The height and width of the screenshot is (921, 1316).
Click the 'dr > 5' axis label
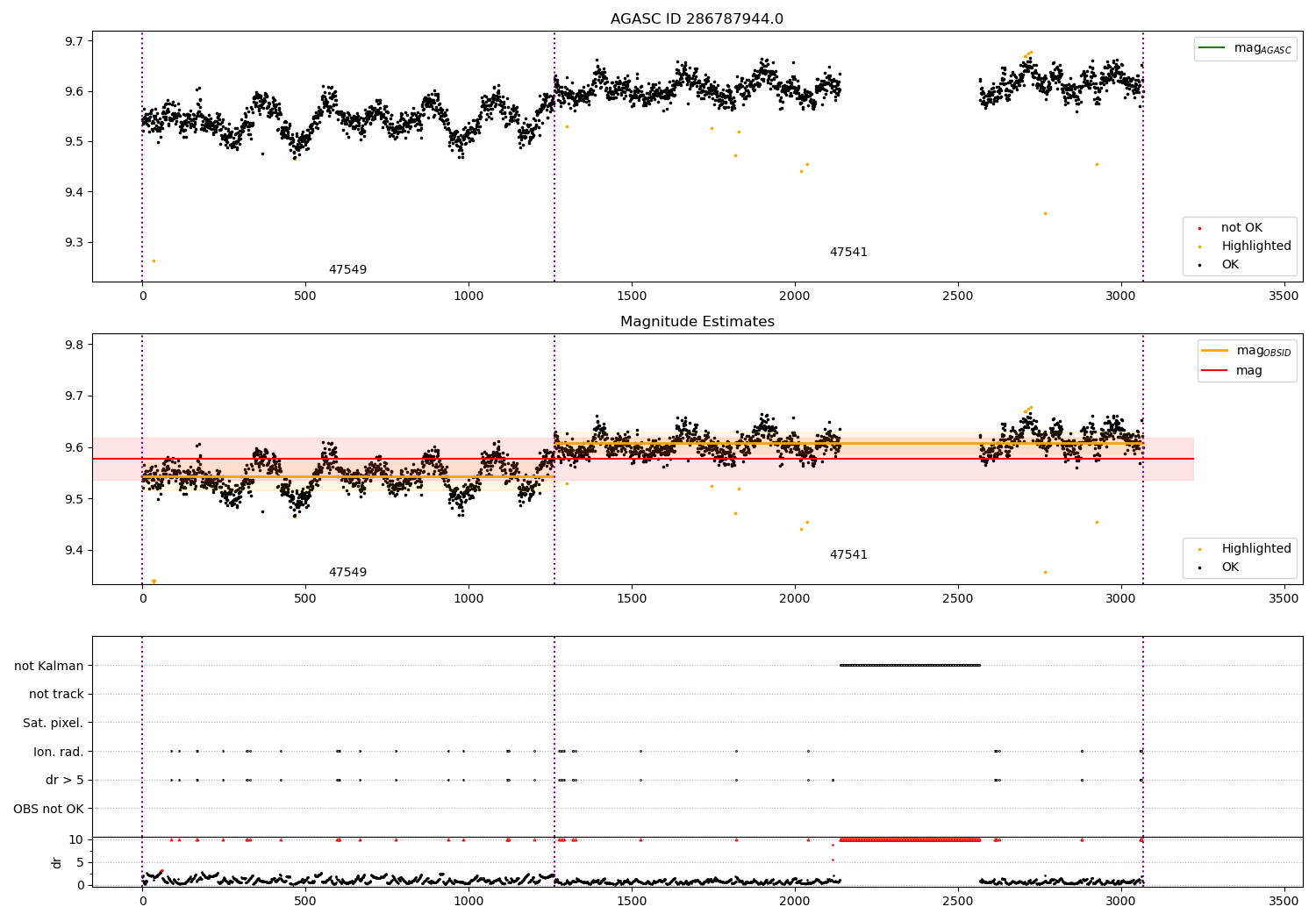[x=65, y=780]
